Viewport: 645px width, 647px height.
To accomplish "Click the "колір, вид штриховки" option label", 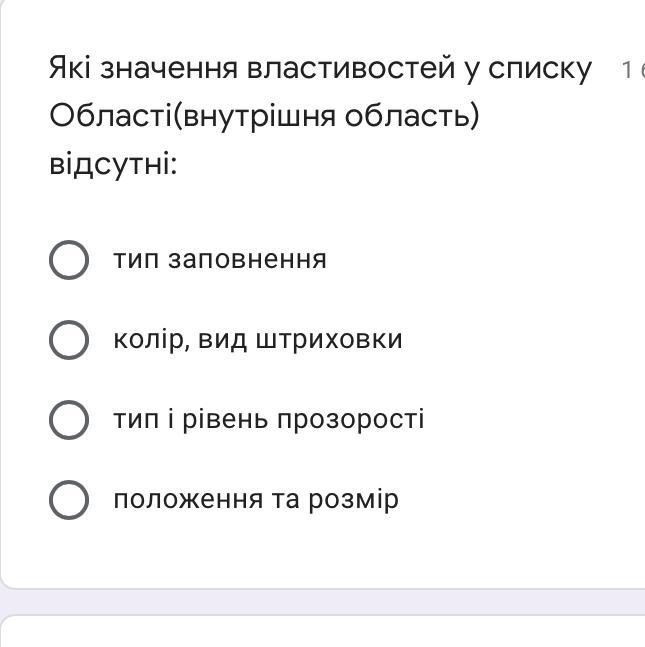I will pos(258,340).
